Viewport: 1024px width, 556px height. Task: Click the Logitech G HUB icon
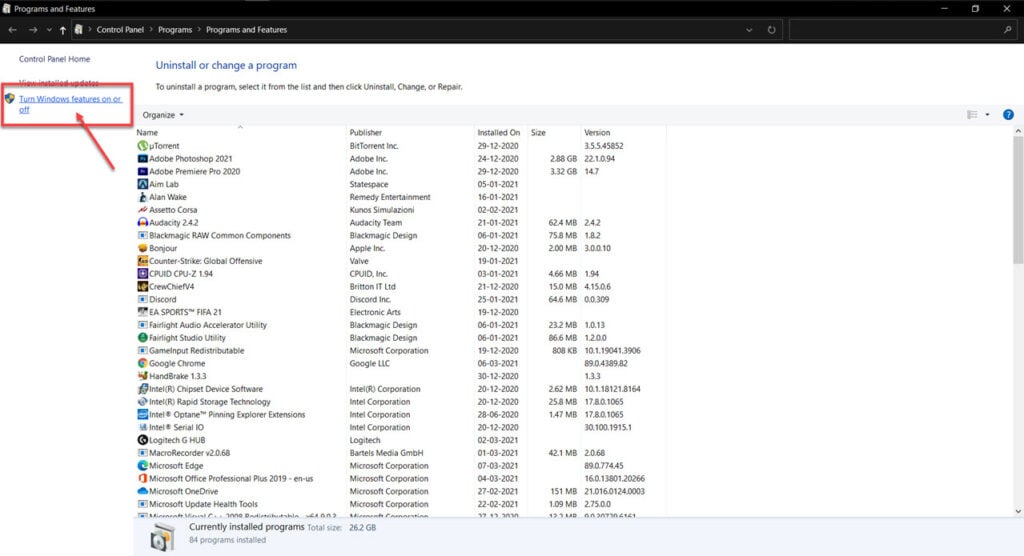[x=142, y=440]
